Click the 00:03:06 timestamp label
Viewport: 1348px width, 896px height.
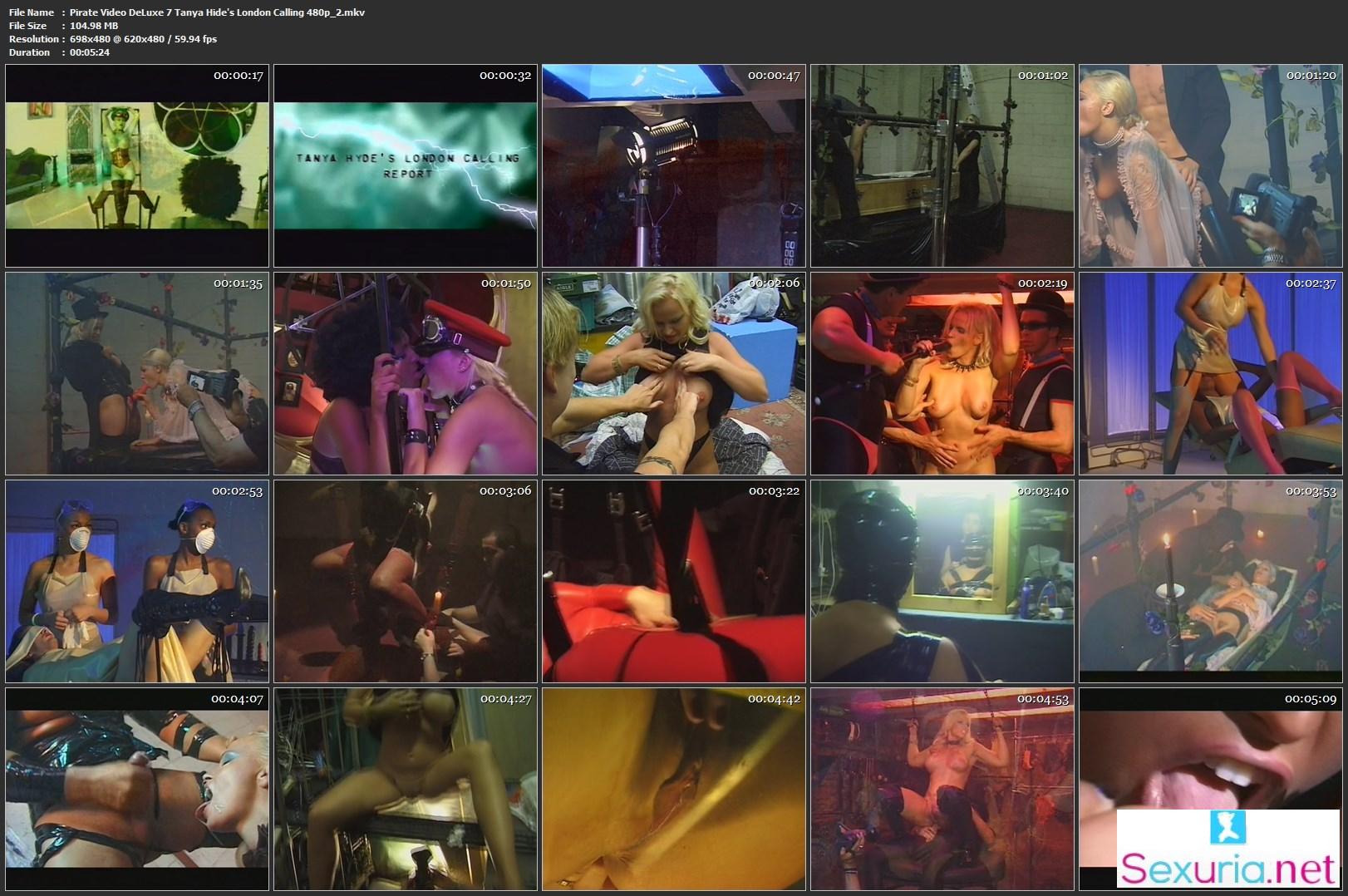click(x=505, y=491)
